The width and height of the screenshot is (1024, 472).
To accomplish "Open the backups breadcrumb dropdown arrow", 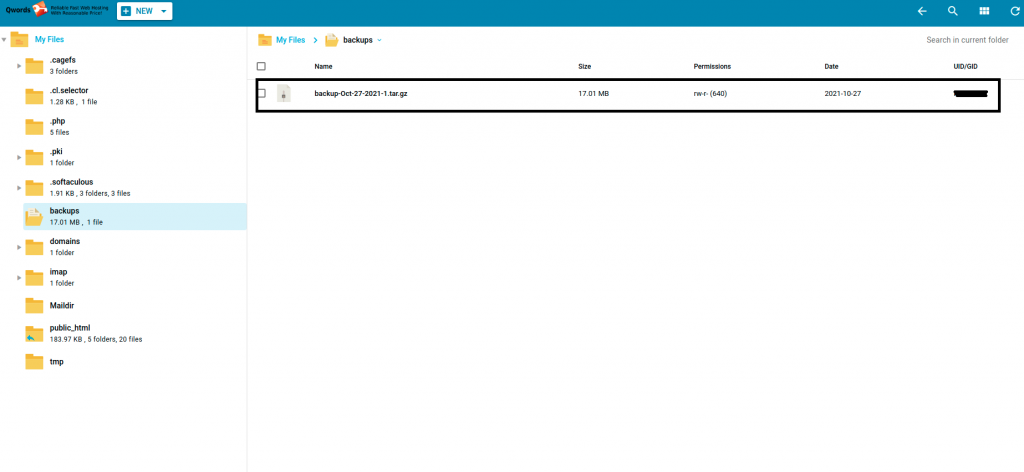I will pyautogui.click(x=379, y=40).
